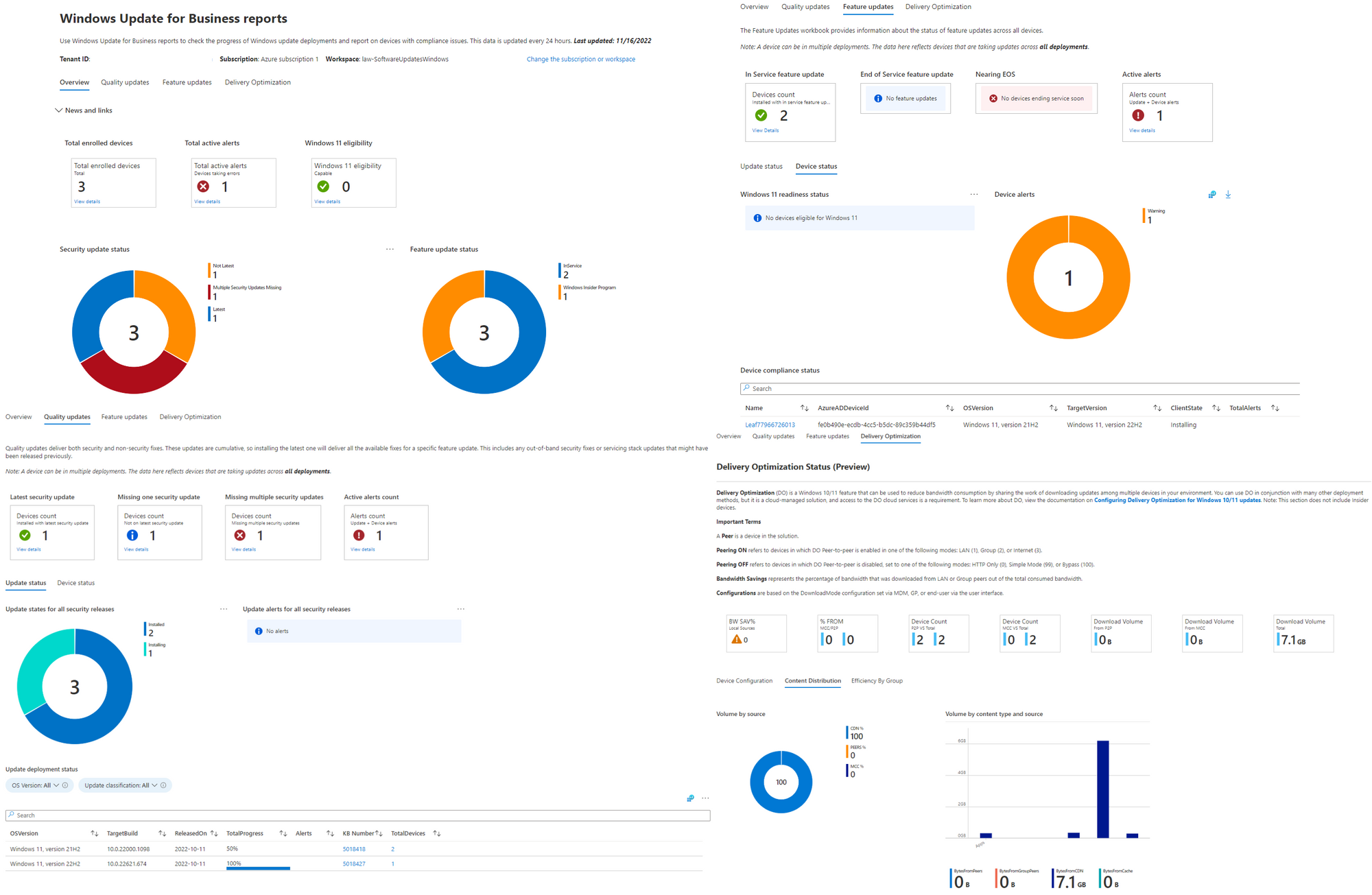Open Log Analytics icon beside Device alerts

(x=1212, y=195)
